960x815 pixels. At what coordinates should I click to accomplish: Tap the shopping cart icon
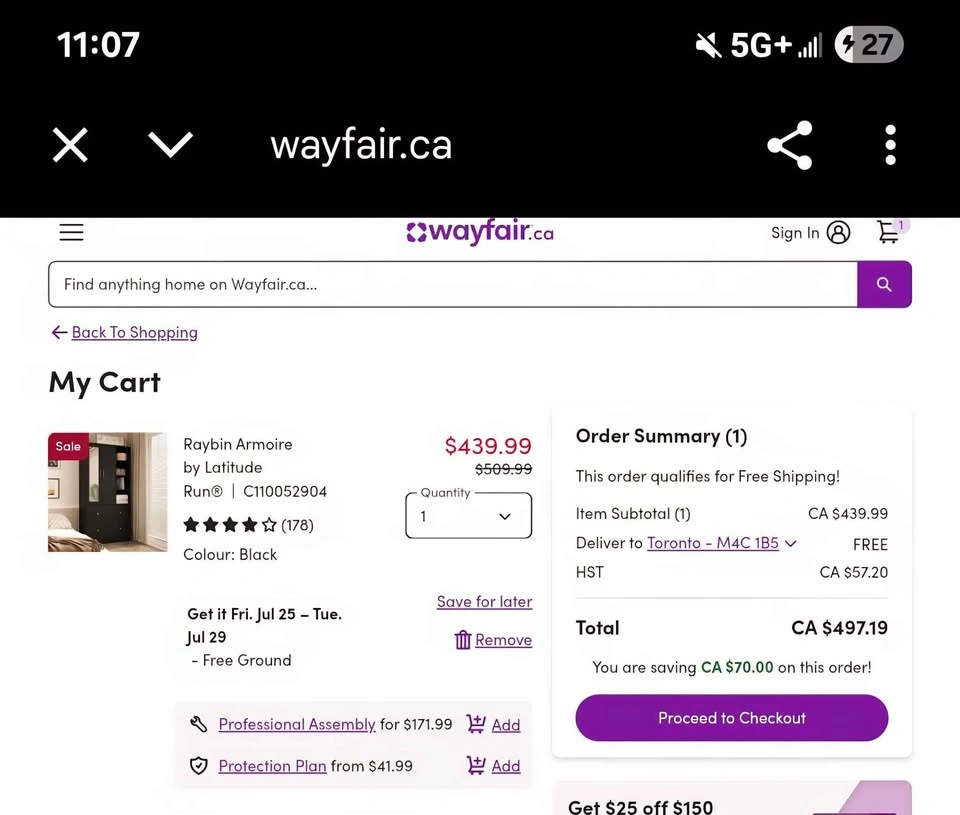coord(888,232)
